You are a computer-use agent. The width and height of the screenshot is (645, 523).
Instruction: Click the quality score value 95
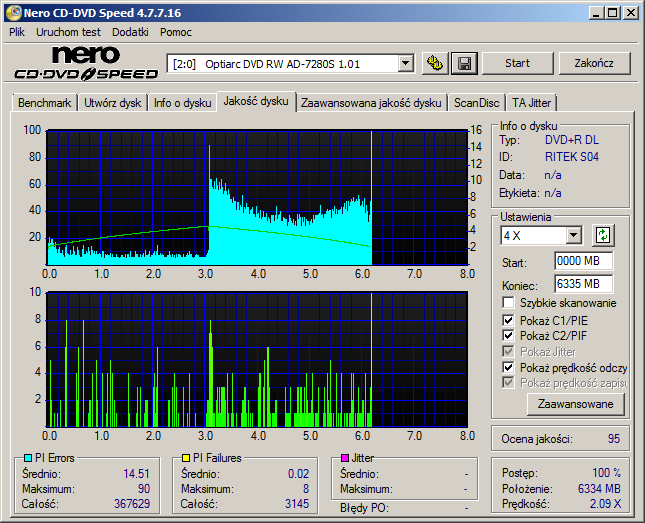(x=614, y=439)
